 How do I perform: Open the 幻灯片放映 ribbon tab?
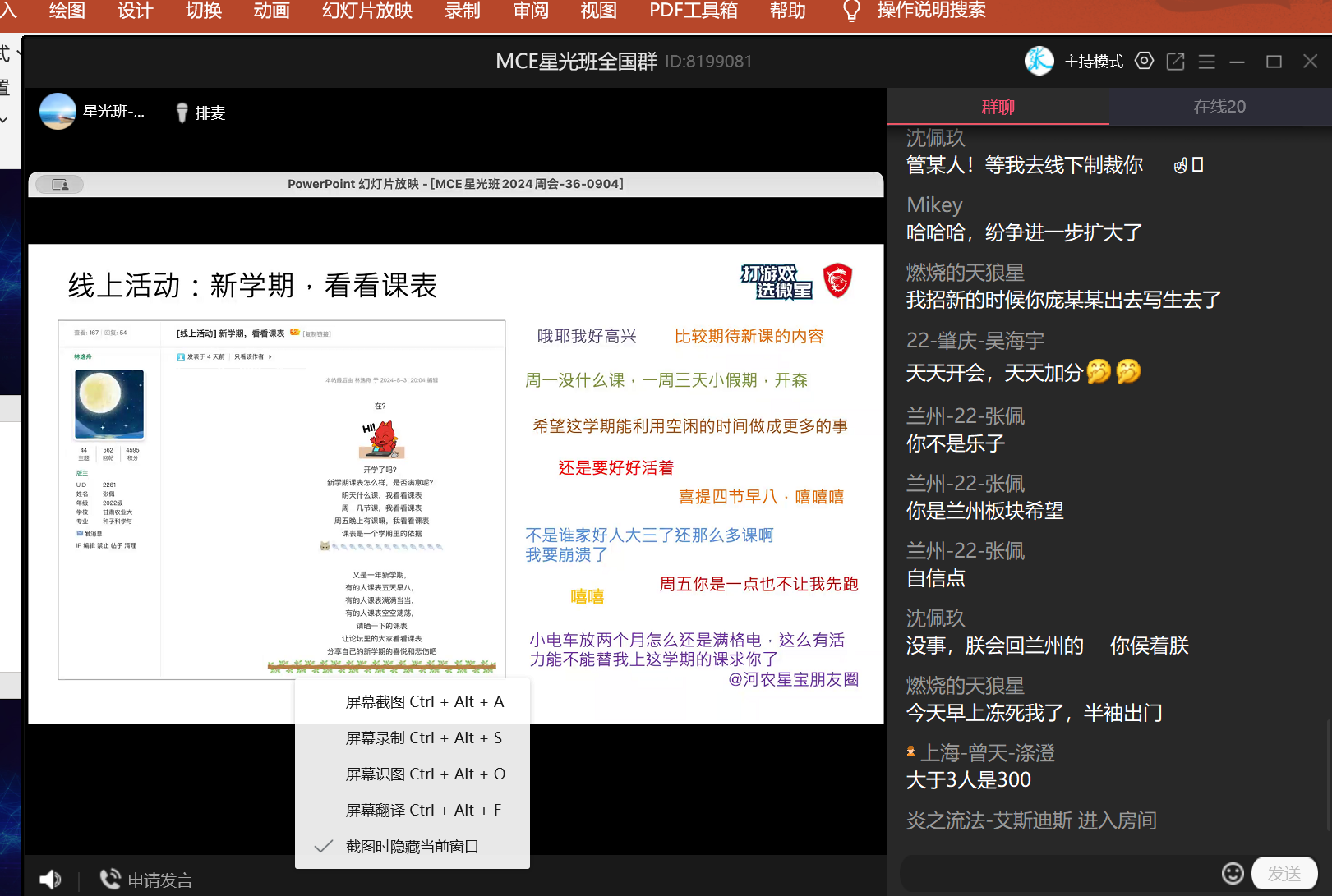366,11
